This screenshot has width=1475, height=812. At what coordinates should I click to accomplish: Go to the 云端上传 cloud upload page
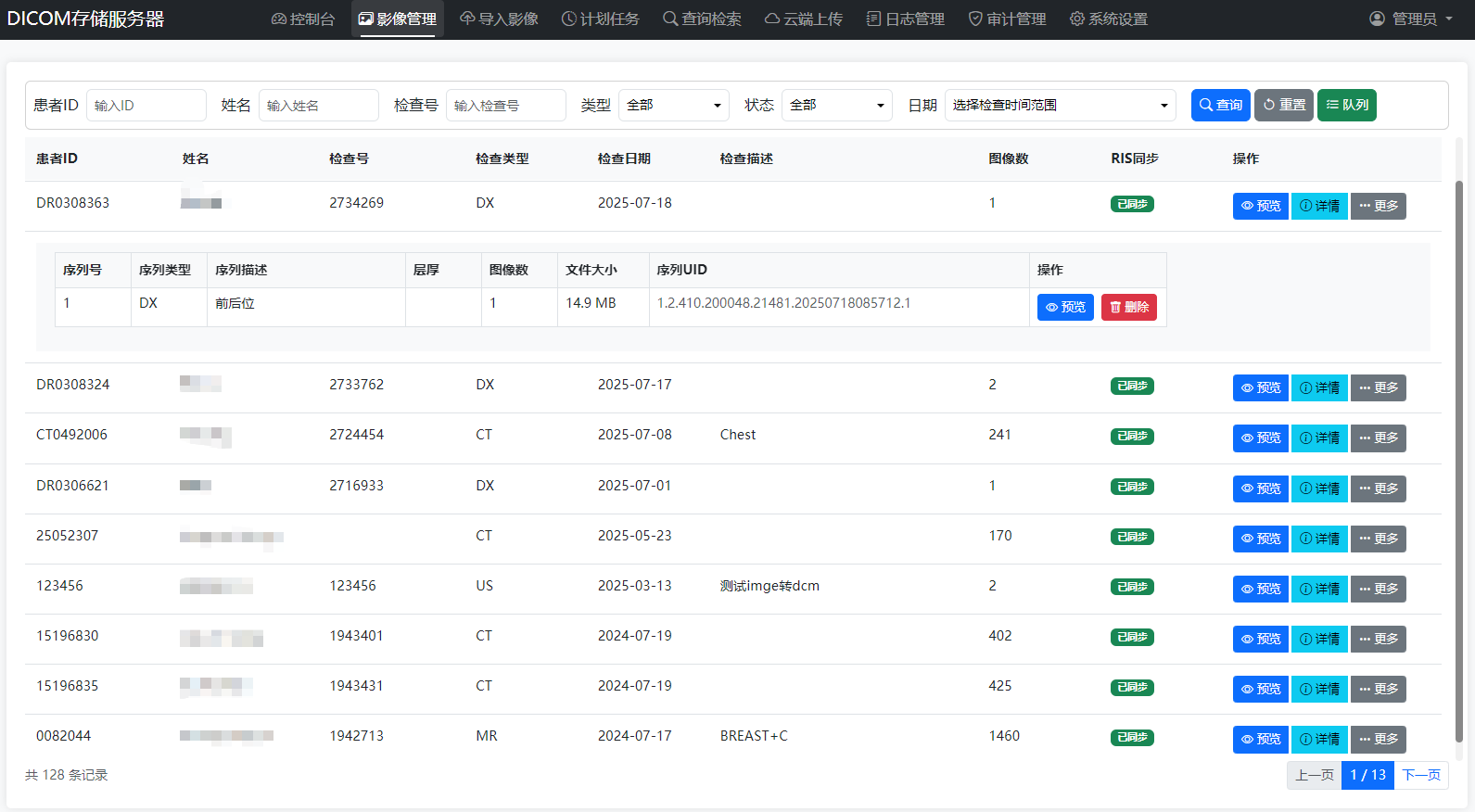(803, 19)
